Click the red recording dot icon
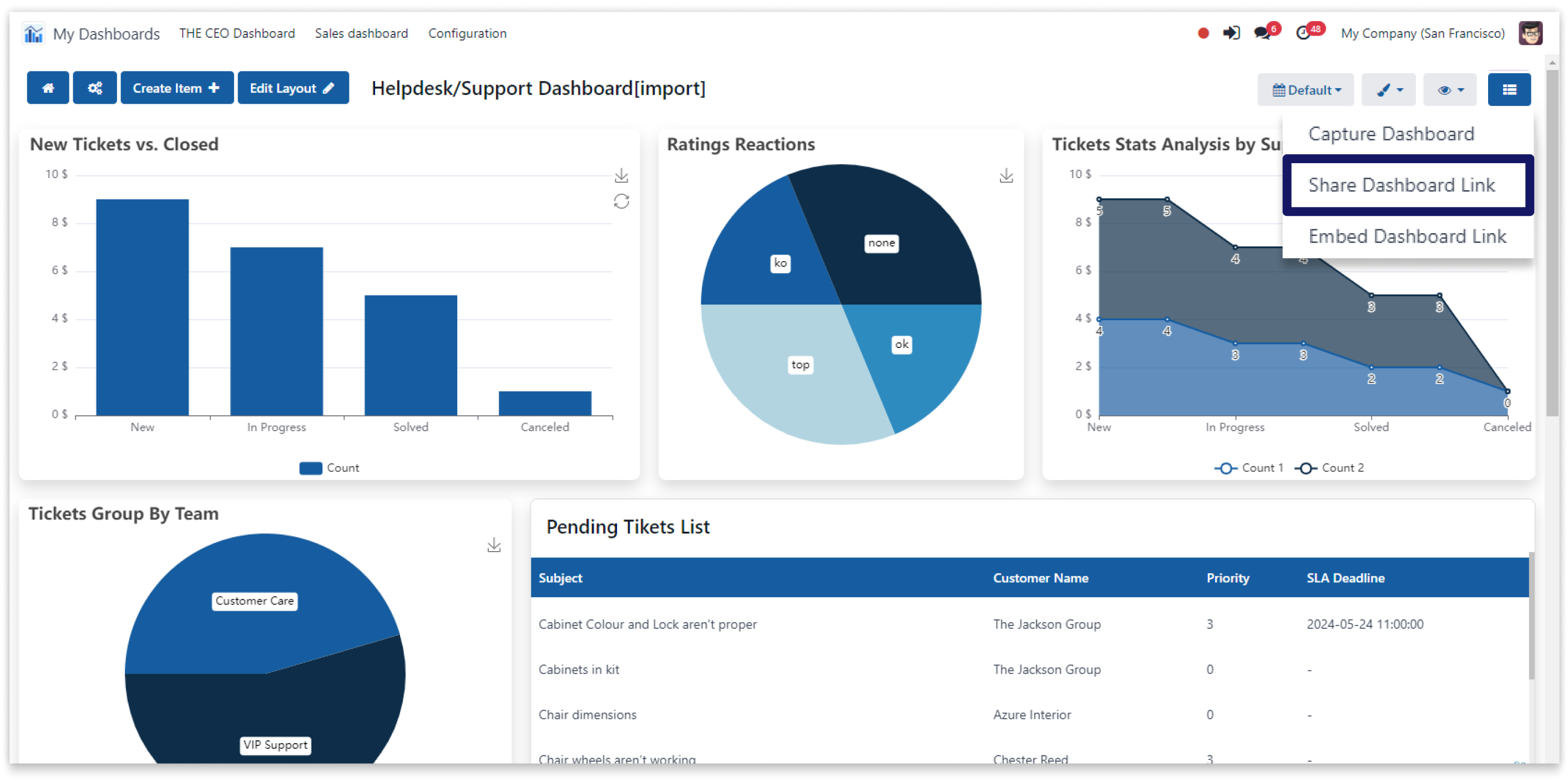Screen dimensions: 1568x782 [1203, 33]
